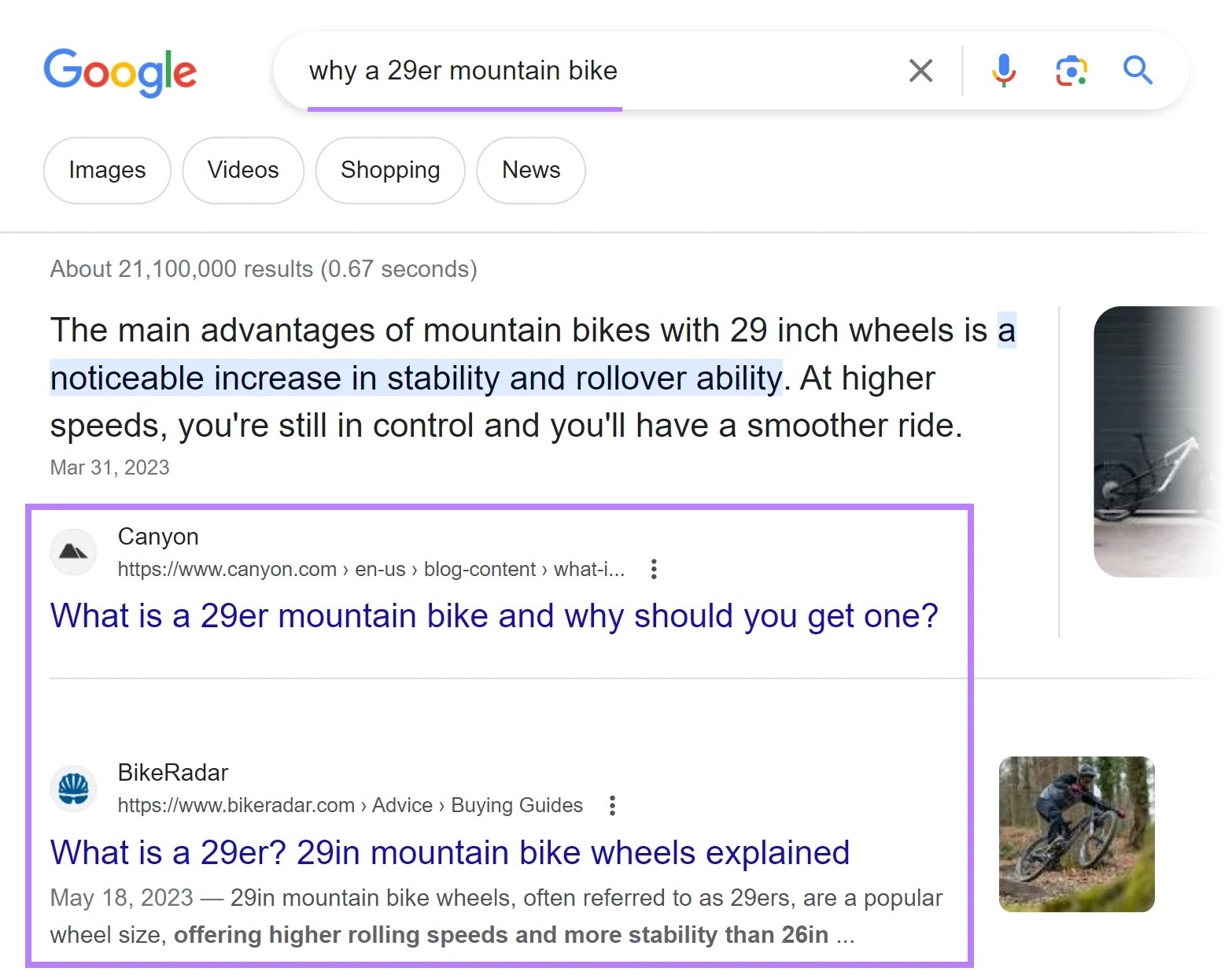The image size is (1232, 979).
Task: Open "What is a 29er?" BikeRadar link
Action: coord(449,852)
